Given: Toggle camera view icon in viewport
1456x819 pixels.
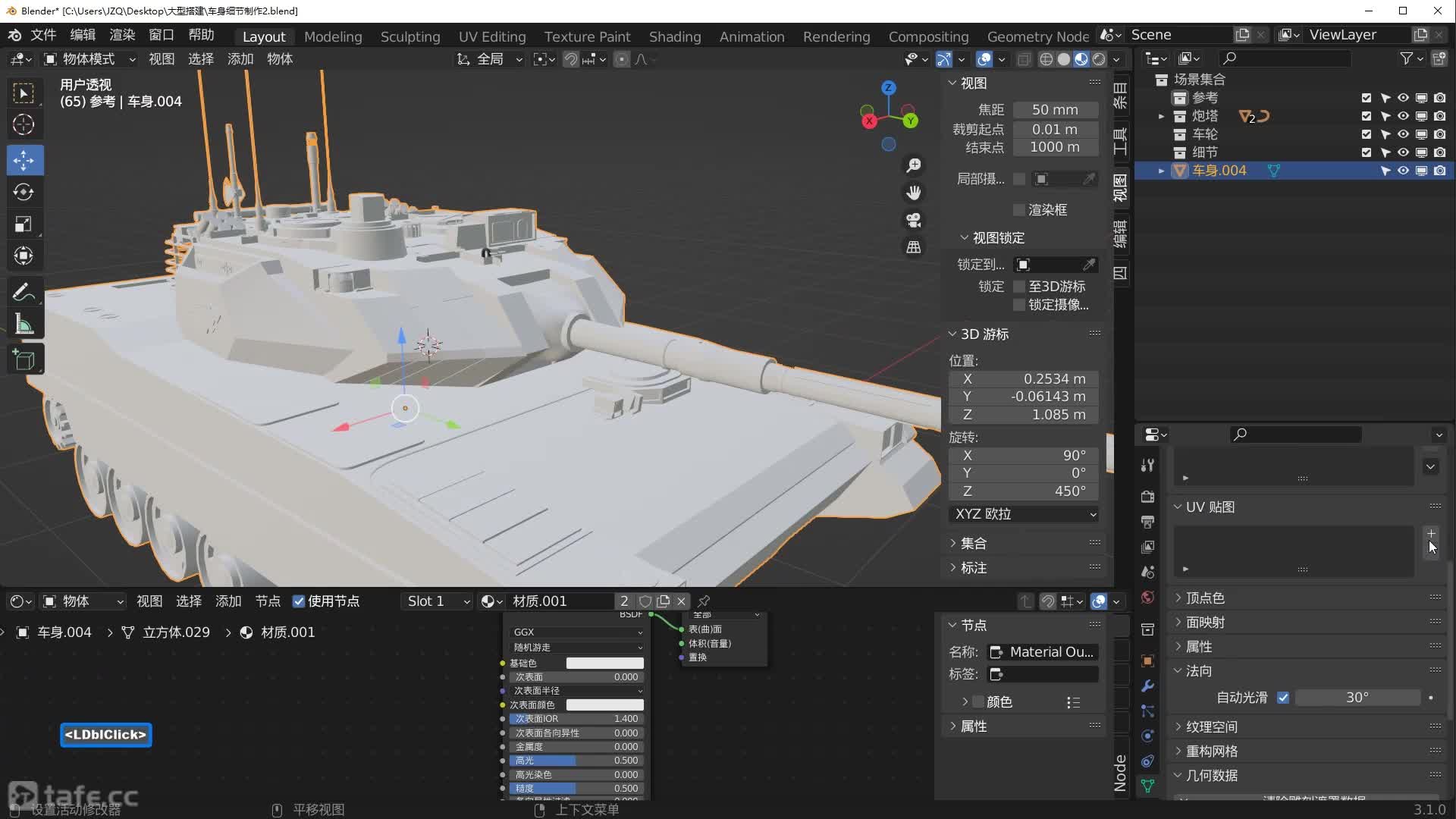Looking at the screenshot, I should [x=914, y=220].
